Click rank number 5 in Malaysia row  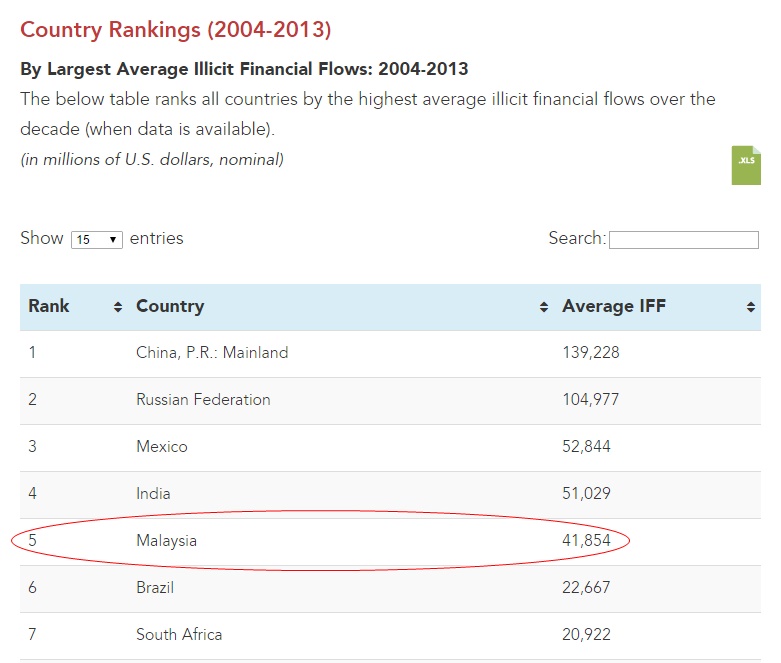tap(32, 540)
